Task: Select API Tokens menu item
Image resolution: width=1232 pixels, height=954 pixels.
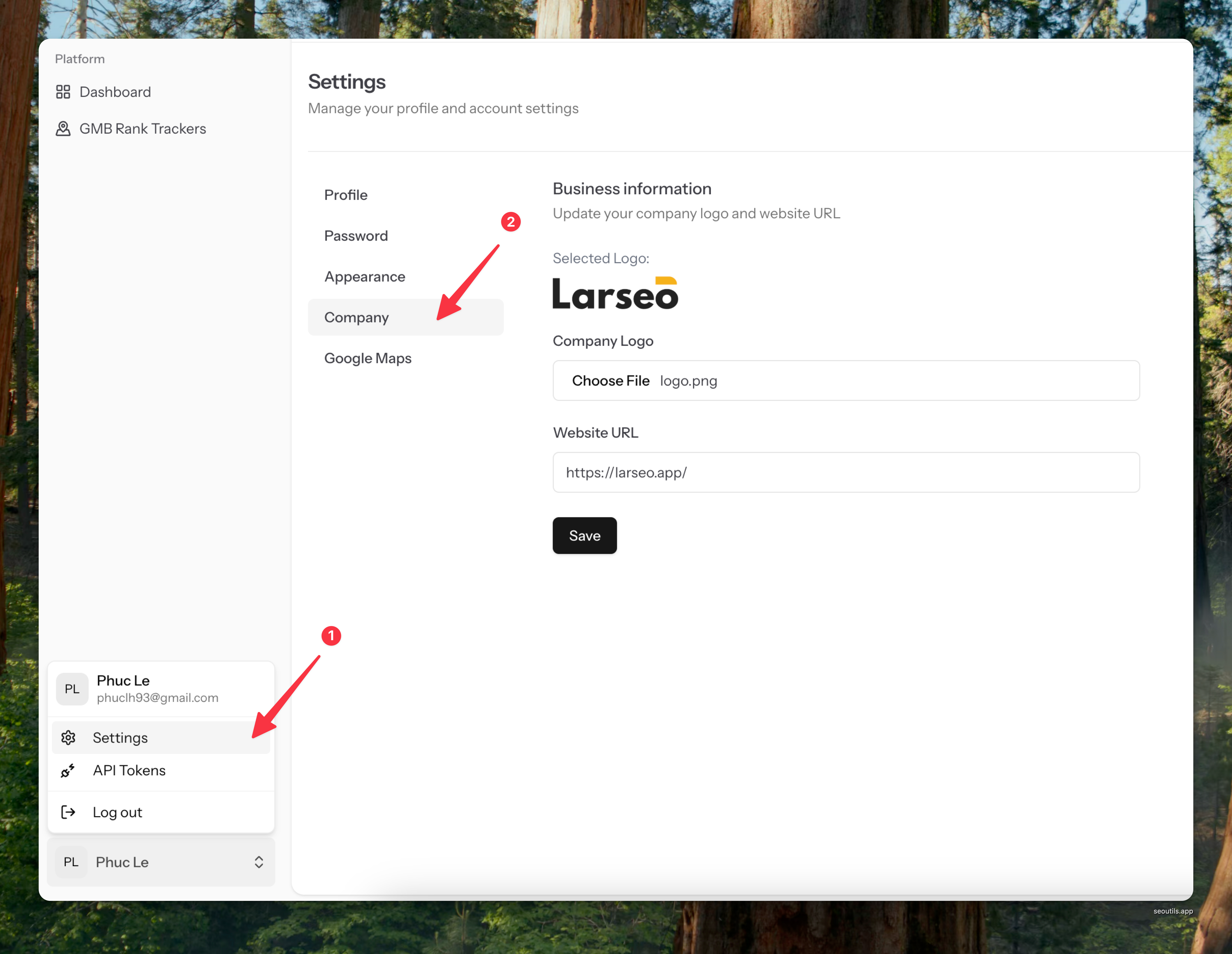Action: coord(129,770)
